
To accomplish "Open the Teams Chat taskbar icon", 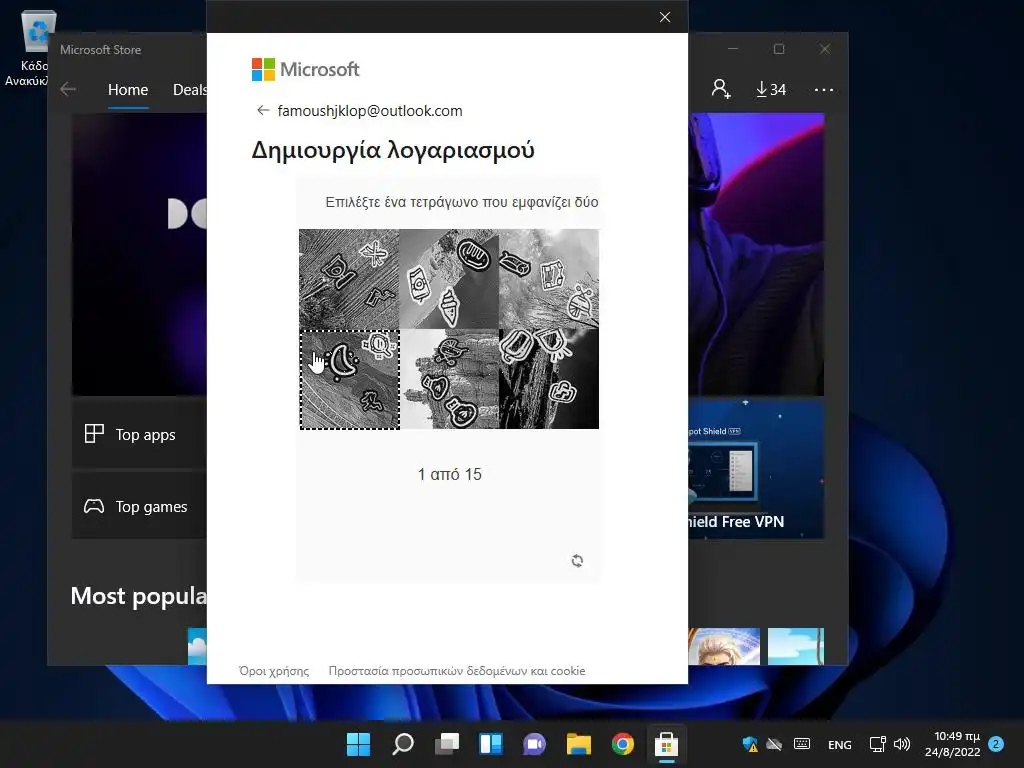I will click(x=534, y=744).
